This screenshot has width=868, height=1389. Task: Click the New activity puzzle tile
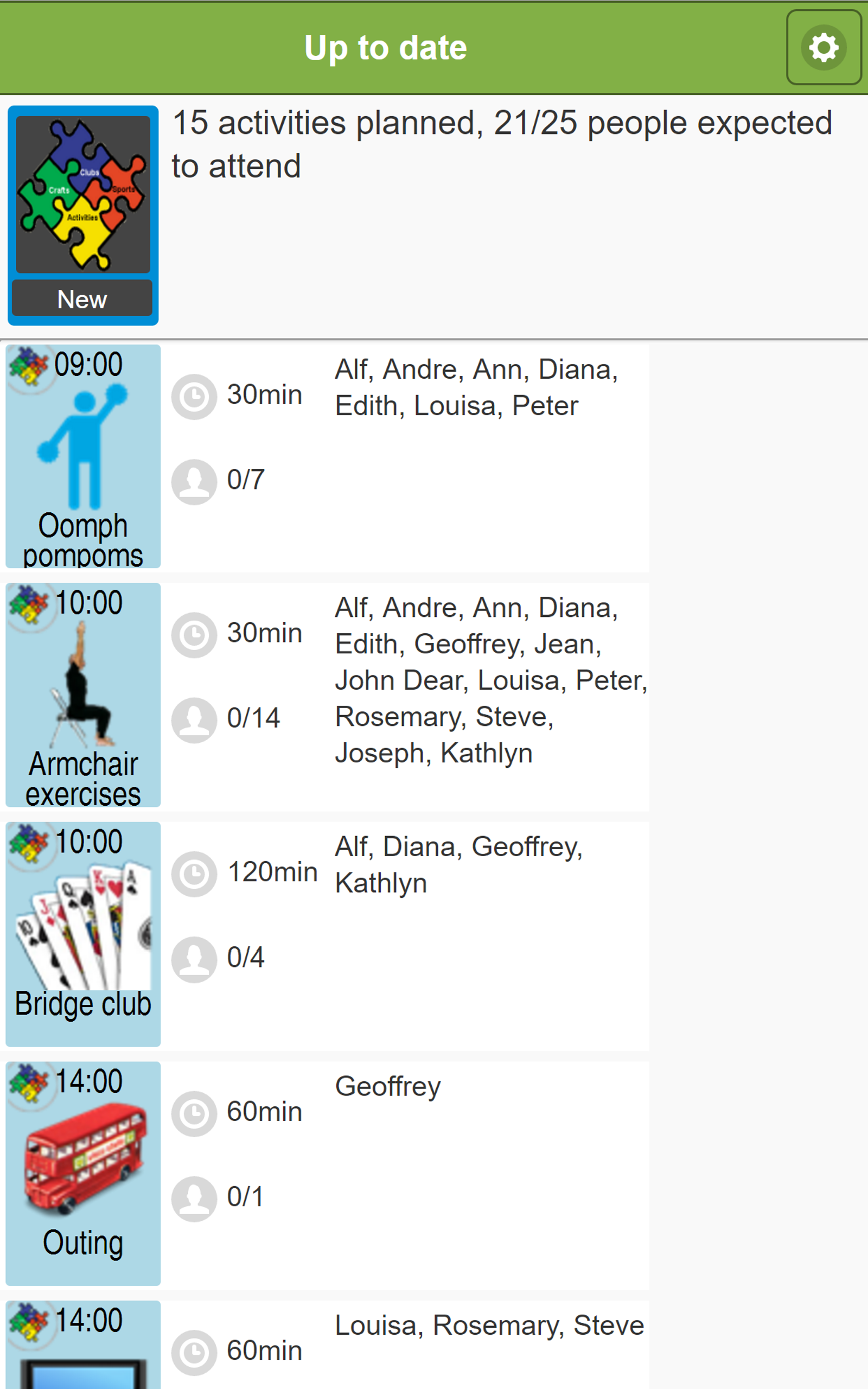[83, 215]
